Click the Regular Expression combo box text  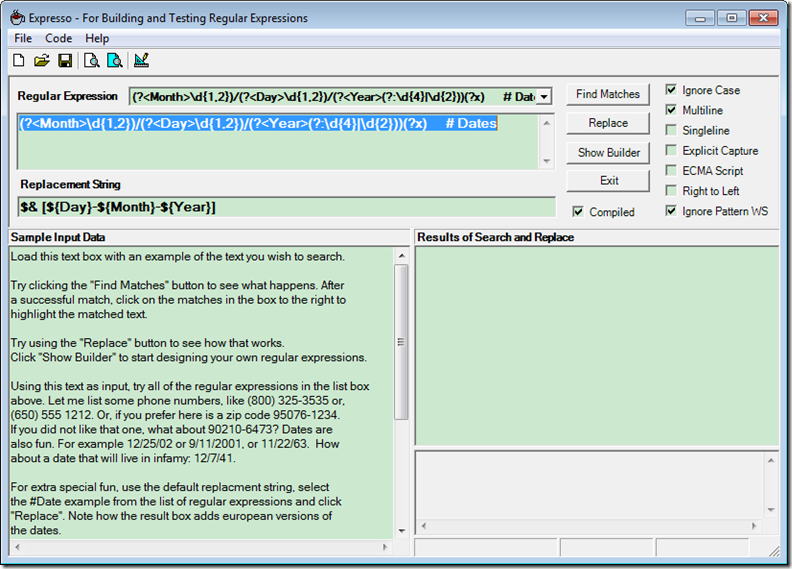tap(332, 96)
